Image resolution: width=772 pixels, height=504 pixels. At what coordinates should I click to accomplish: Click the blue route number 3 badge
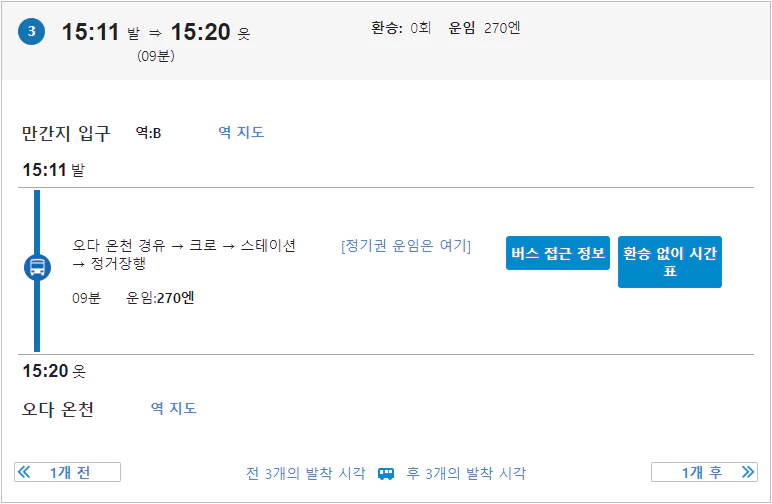point(31,31)
